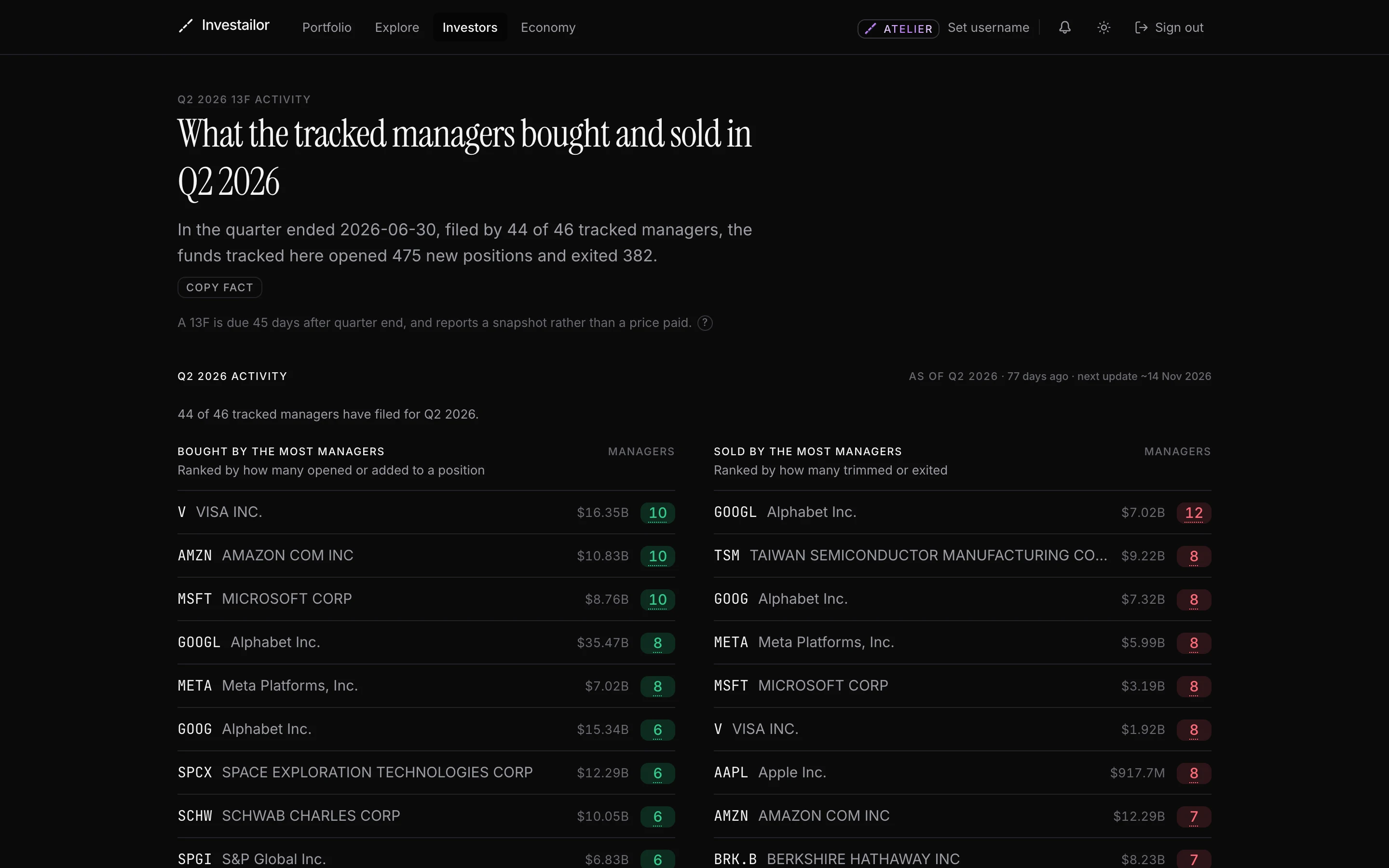Open AMAZON COM INC in sold list
The height and width of the screenshot is (868, 1389).
click(962, 816)
